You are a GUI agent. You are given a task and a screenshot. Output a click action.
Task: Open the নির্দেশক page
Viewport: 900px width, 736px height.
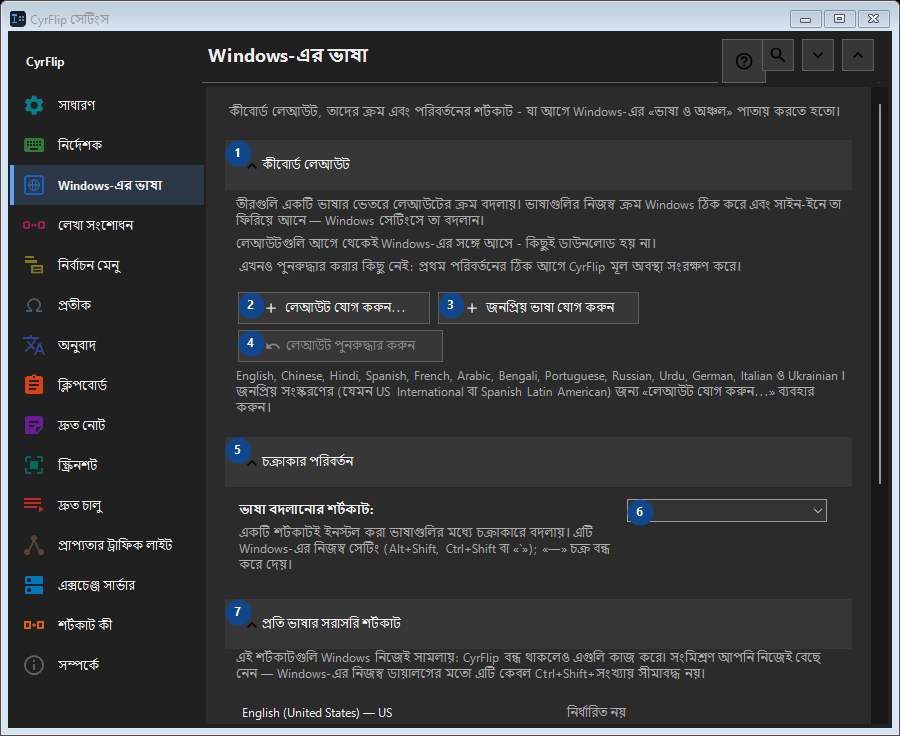click(107, 145)
